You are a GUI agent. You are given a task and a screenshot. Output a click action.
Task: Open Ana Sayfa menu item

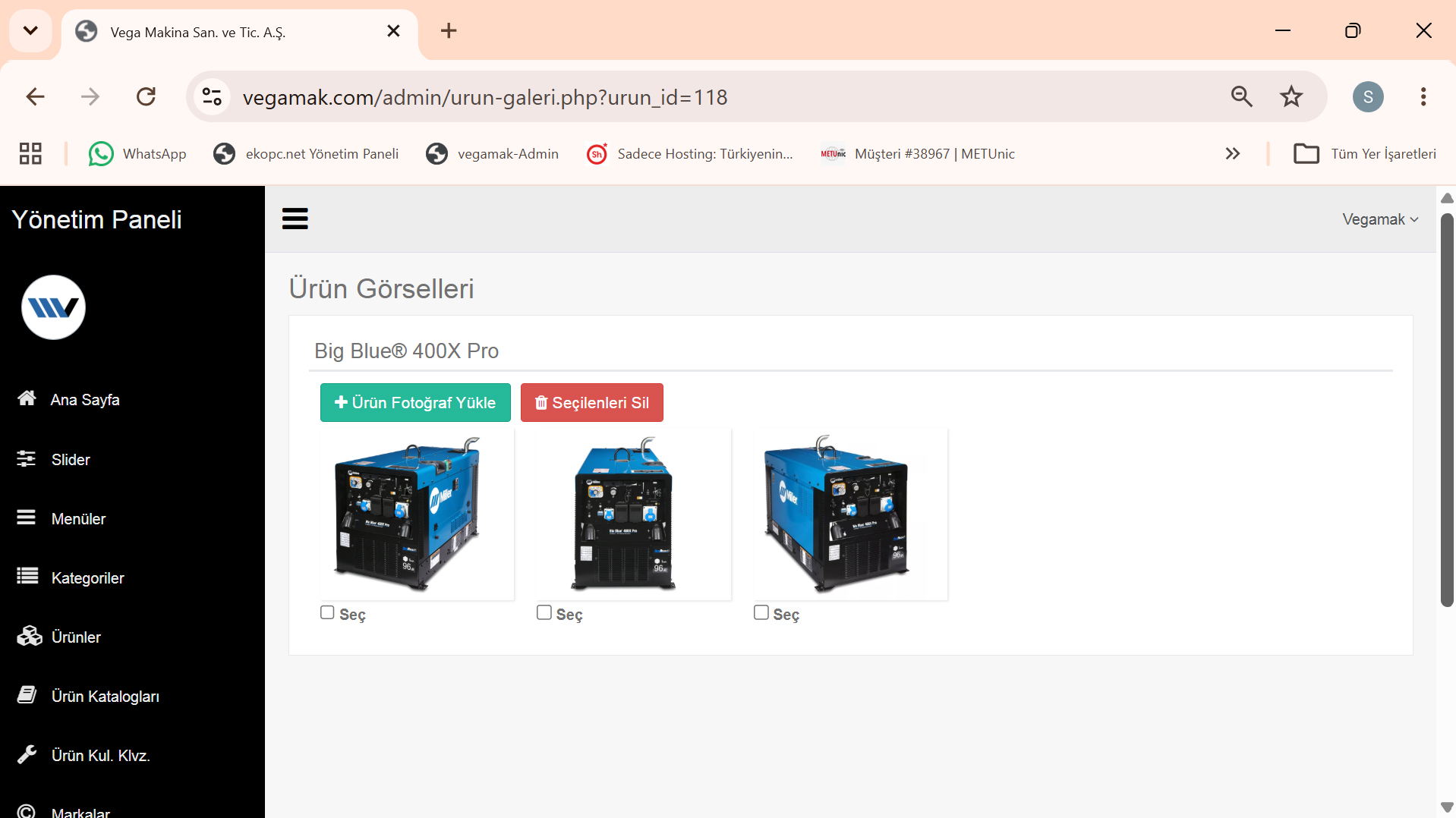point(85,400)
